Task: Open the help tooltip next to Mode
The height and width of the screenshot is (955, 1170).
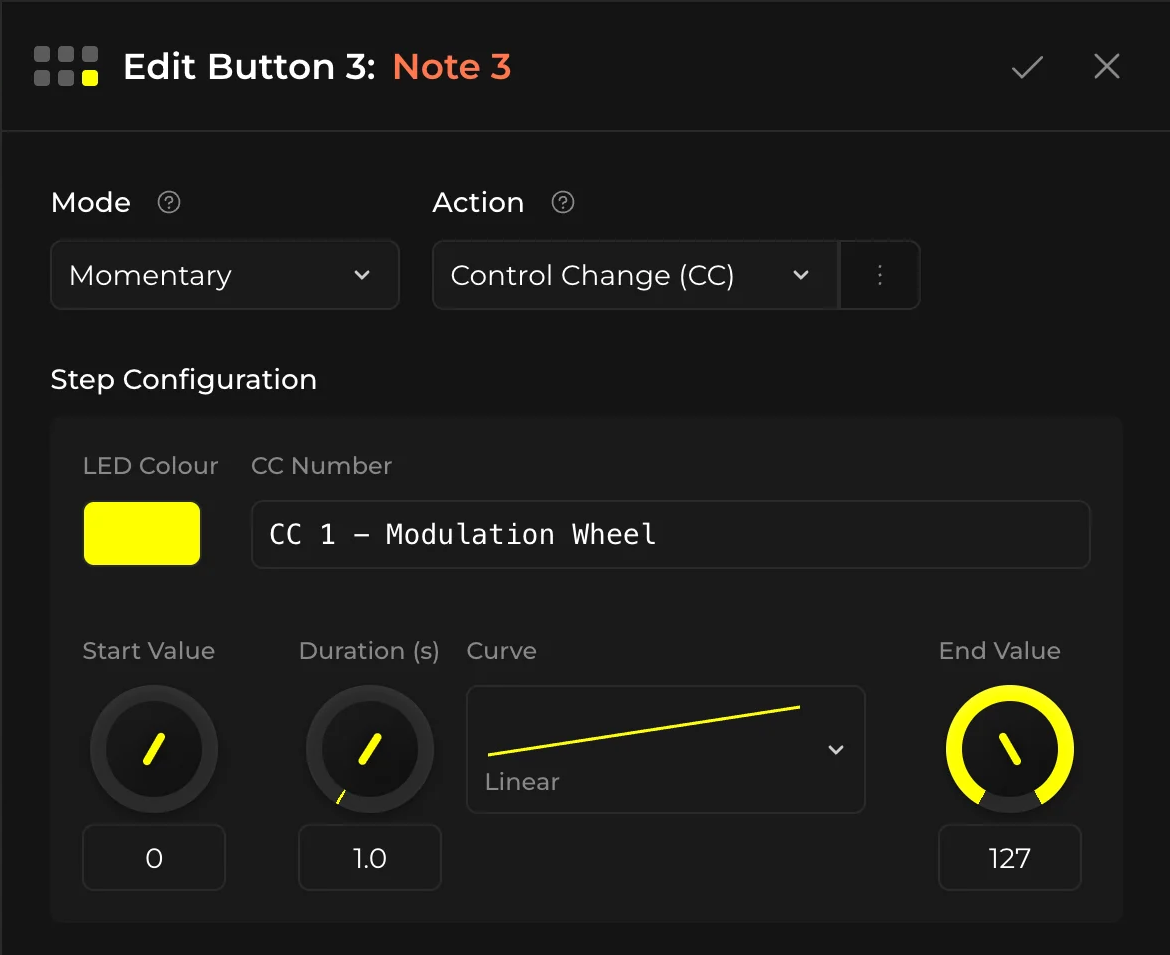Action: 168,202
